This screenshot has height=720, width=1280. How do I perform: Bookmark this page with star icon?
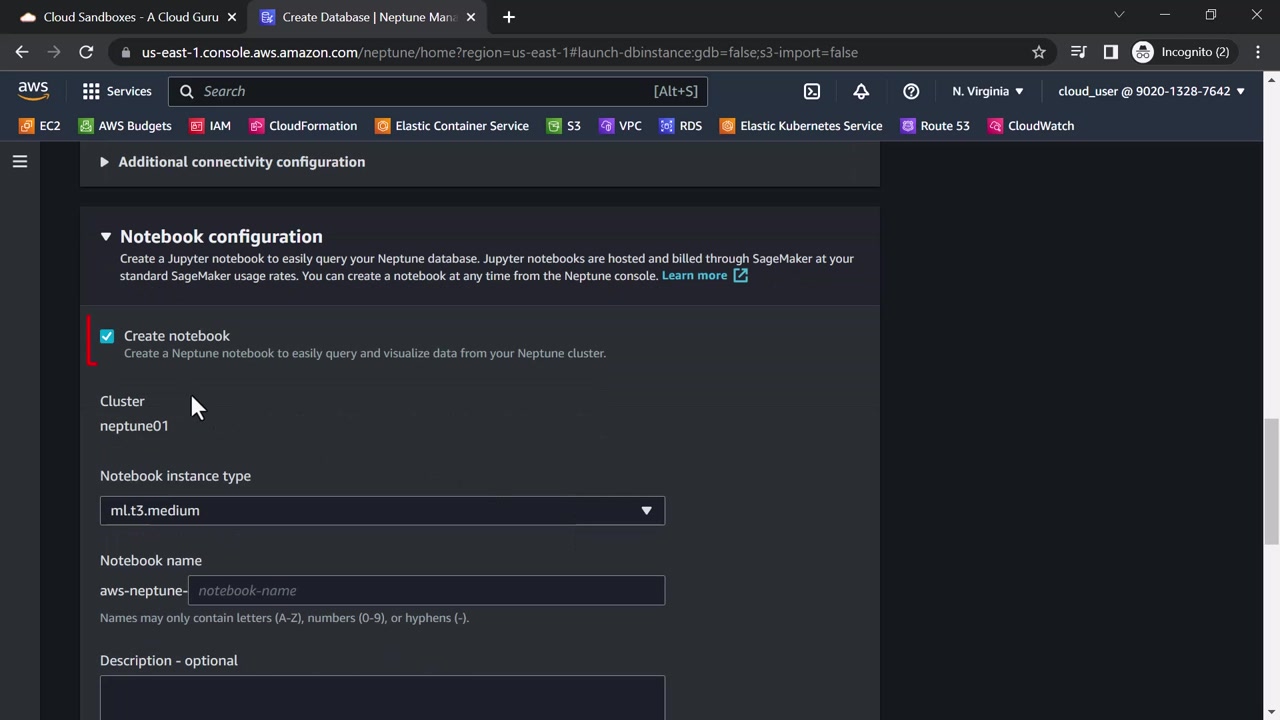point(1039,52)
